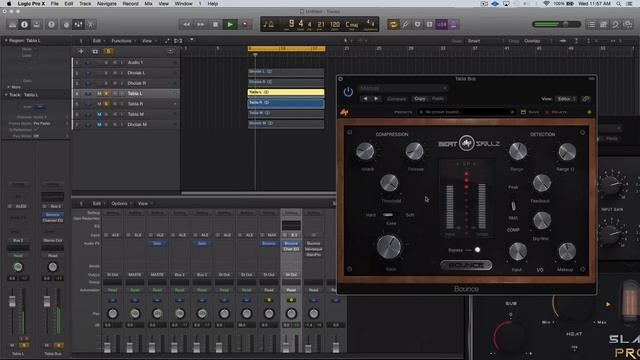The width and height of the screenshot is (640, 360).
Task: Click the Compare button in plugin window
Action: point(396,99)
